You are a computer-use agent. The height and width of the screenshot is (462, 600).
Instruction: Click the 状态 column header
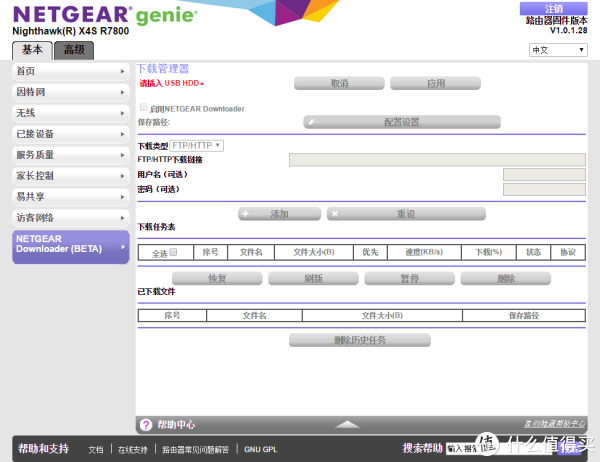click(533, 252)
